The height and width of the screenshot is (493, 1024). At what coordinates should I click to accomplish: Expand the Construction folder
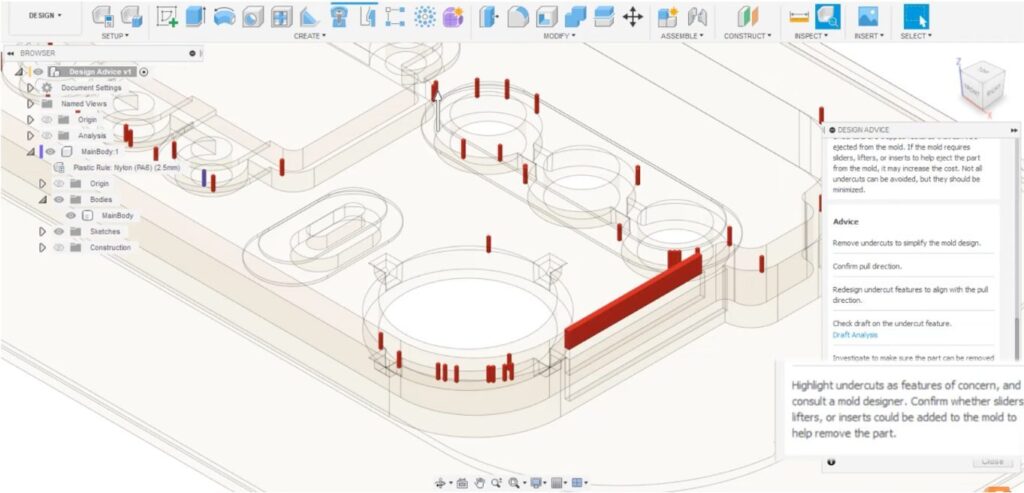click(42, 247)
